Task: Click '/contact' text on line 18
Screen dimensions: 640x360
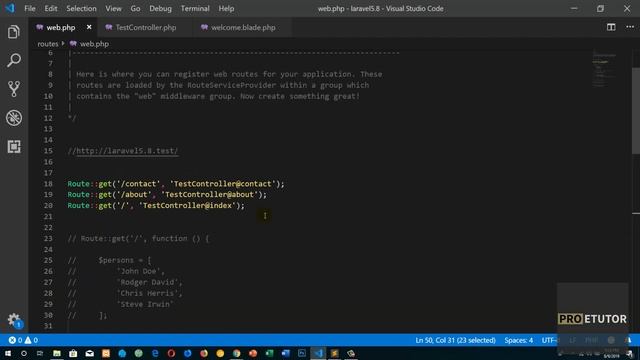Action: pos(138,184)
